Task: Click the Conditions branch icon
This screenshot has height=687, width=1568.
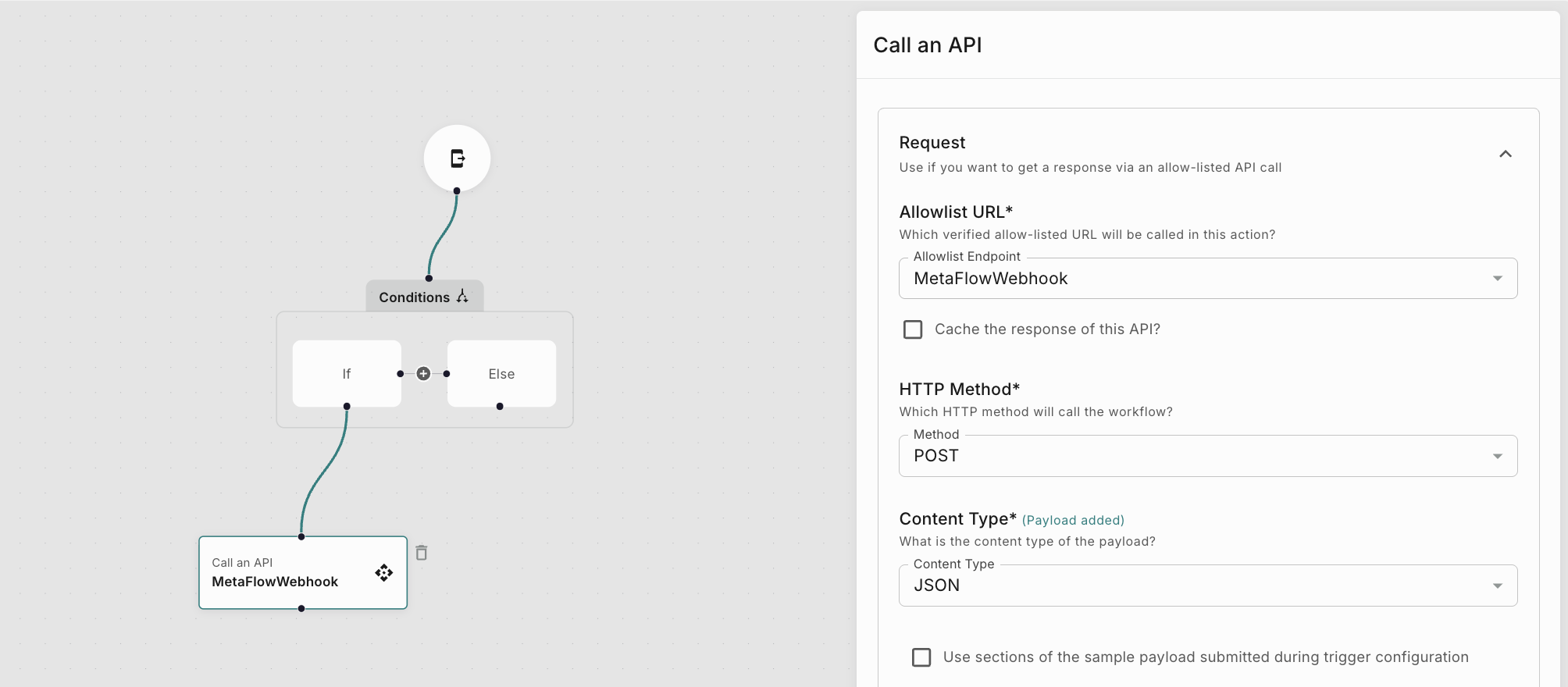Action: [462, 297]
